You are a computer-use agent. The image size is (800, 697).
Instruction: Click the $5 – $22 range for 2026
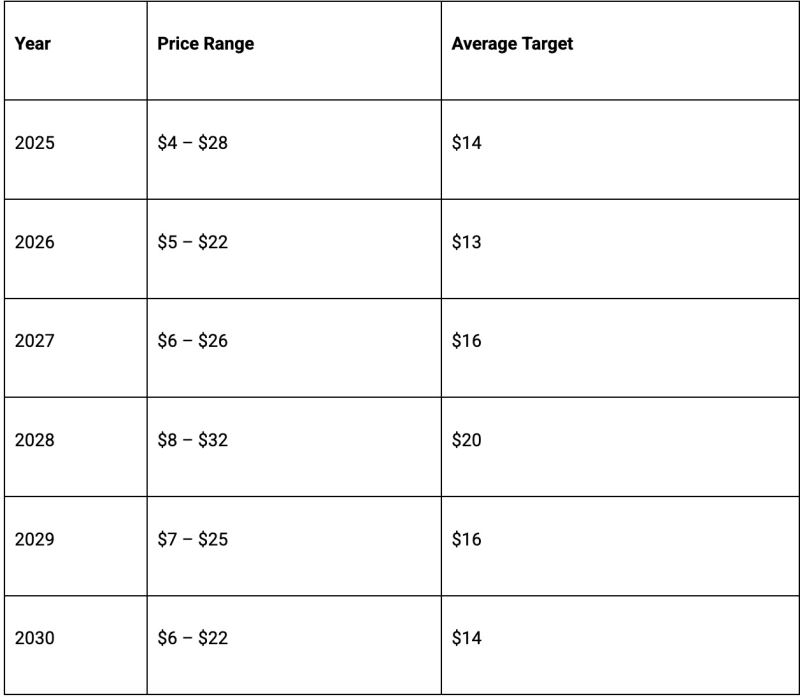193,242
